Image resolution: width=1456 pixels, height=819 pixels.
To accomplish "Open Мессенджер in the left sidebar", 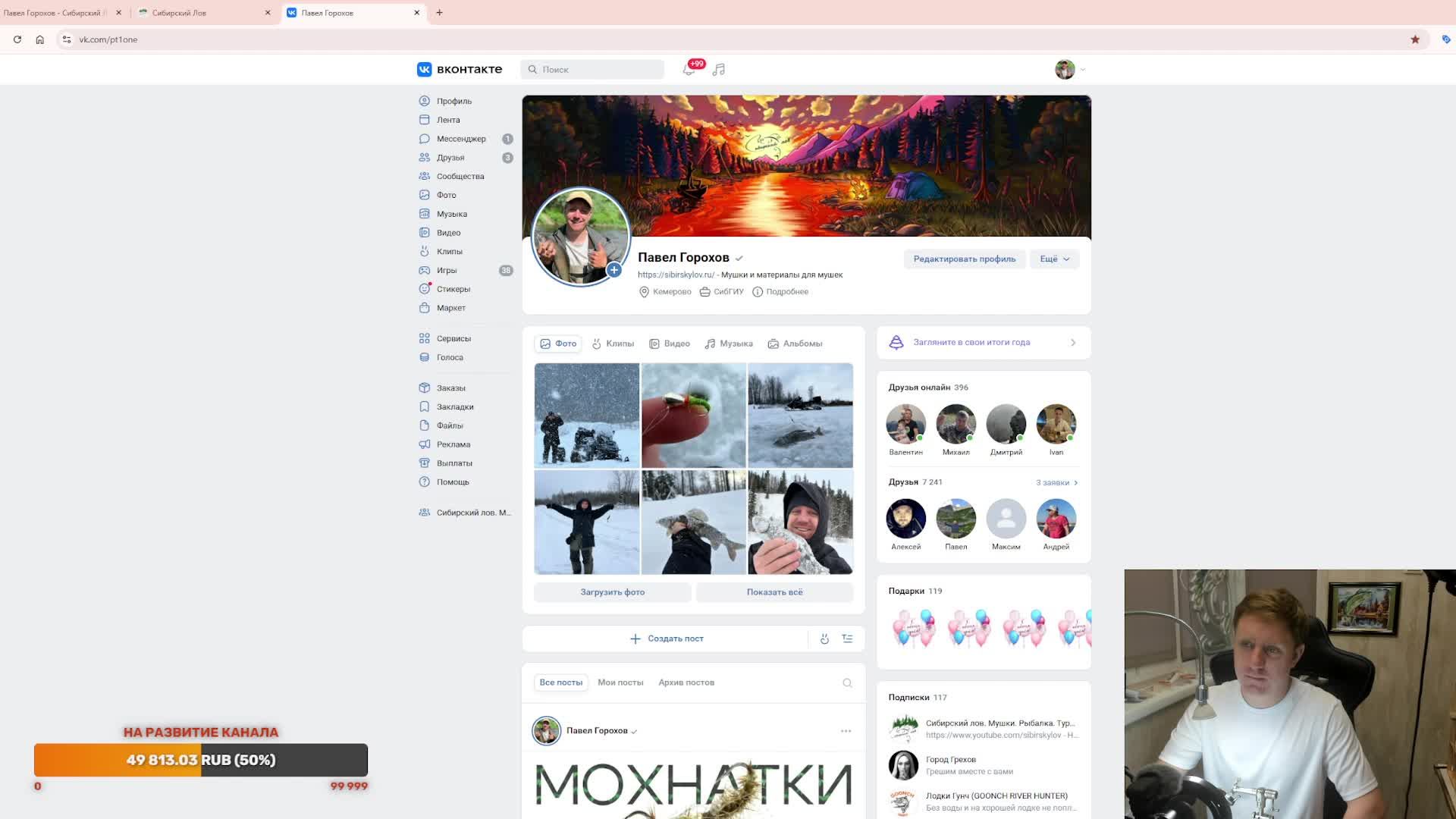I will [x=461, y=139].
